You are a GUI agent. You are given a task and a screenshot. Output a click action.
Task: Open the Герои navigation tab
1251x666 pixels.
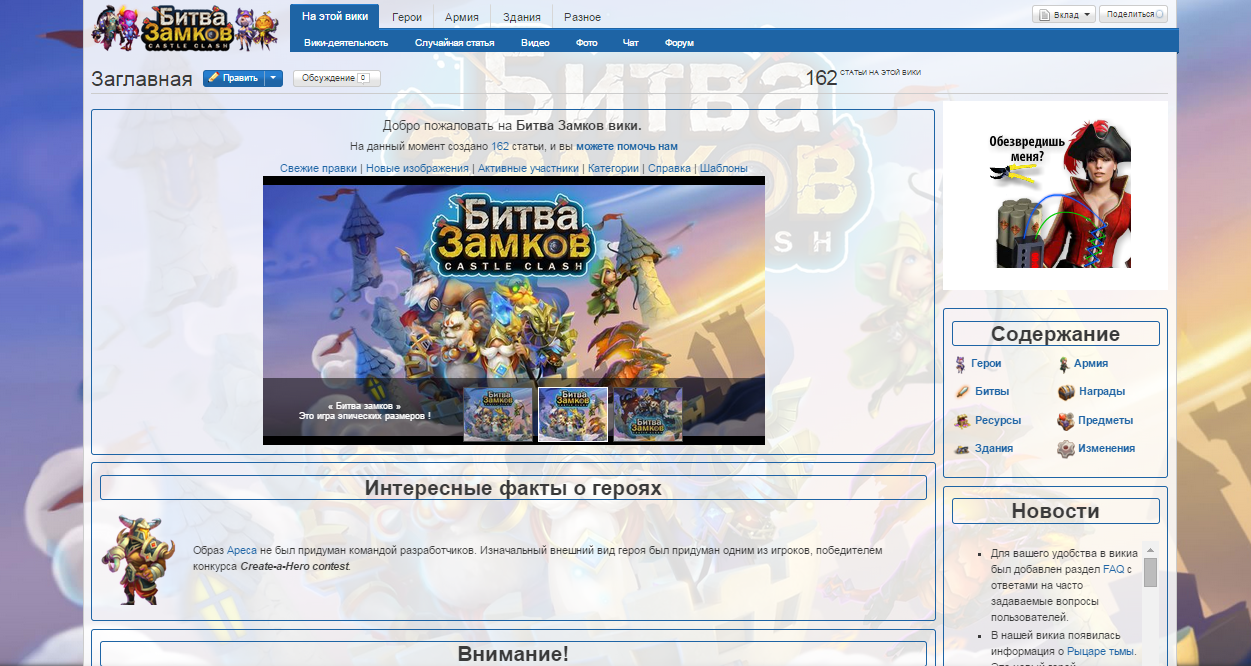(407, 17)
